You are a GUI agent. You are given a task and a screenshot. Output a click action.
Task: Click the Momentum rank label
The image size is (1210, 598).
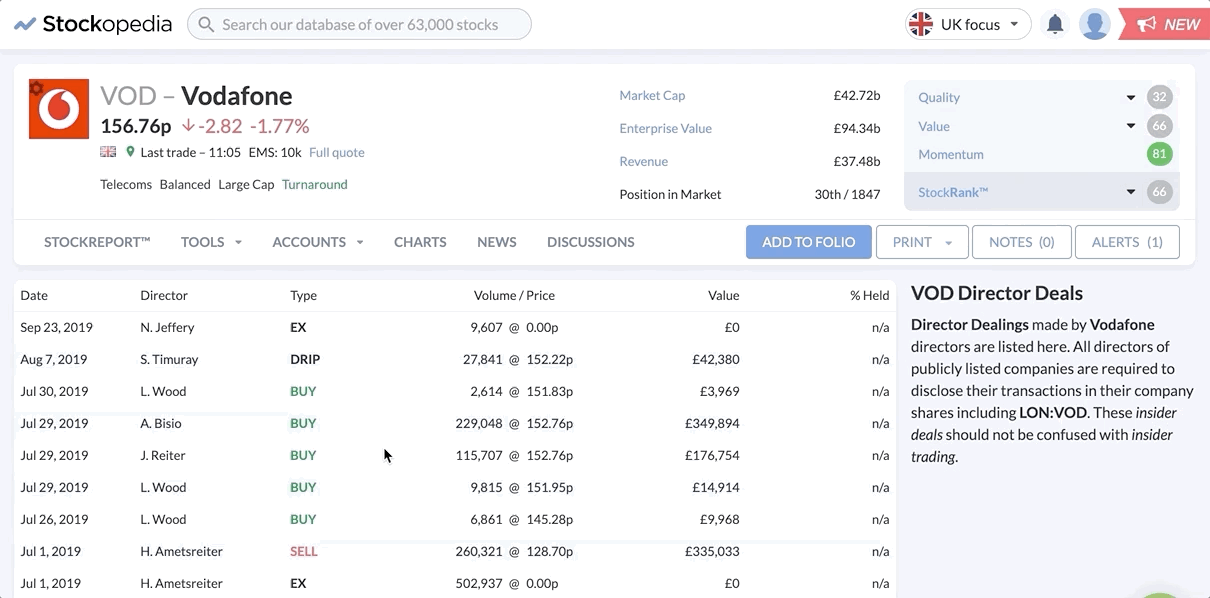pyautogui.click(x=951, y=154)
